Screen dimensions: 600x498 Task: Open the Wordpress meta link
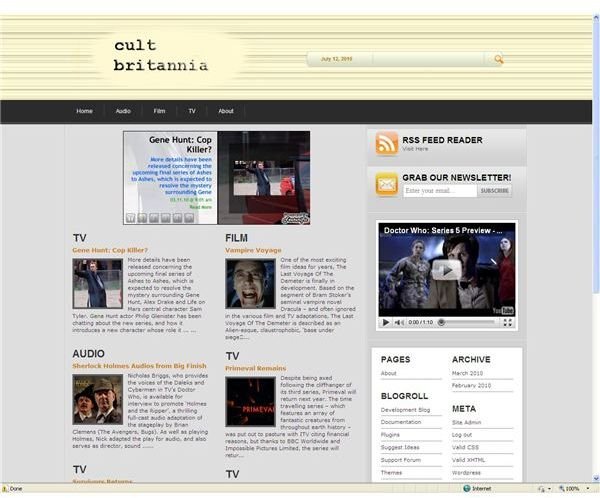coord(466,473)
